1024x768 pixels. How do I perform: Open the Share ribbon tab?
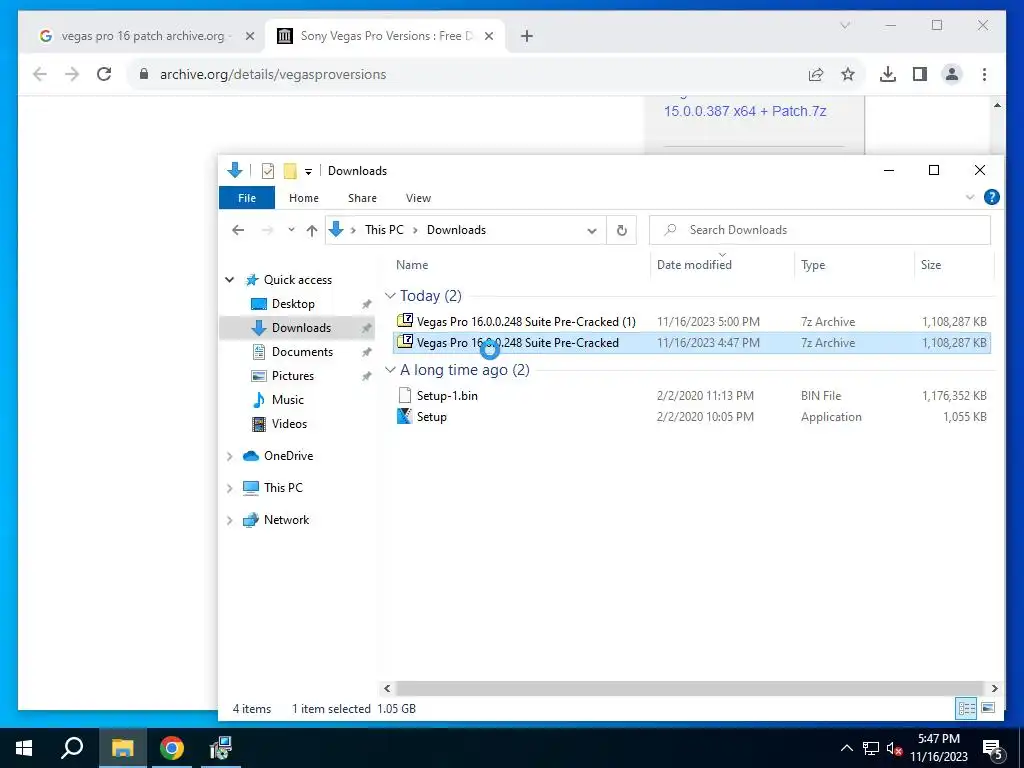pos(362,198)
